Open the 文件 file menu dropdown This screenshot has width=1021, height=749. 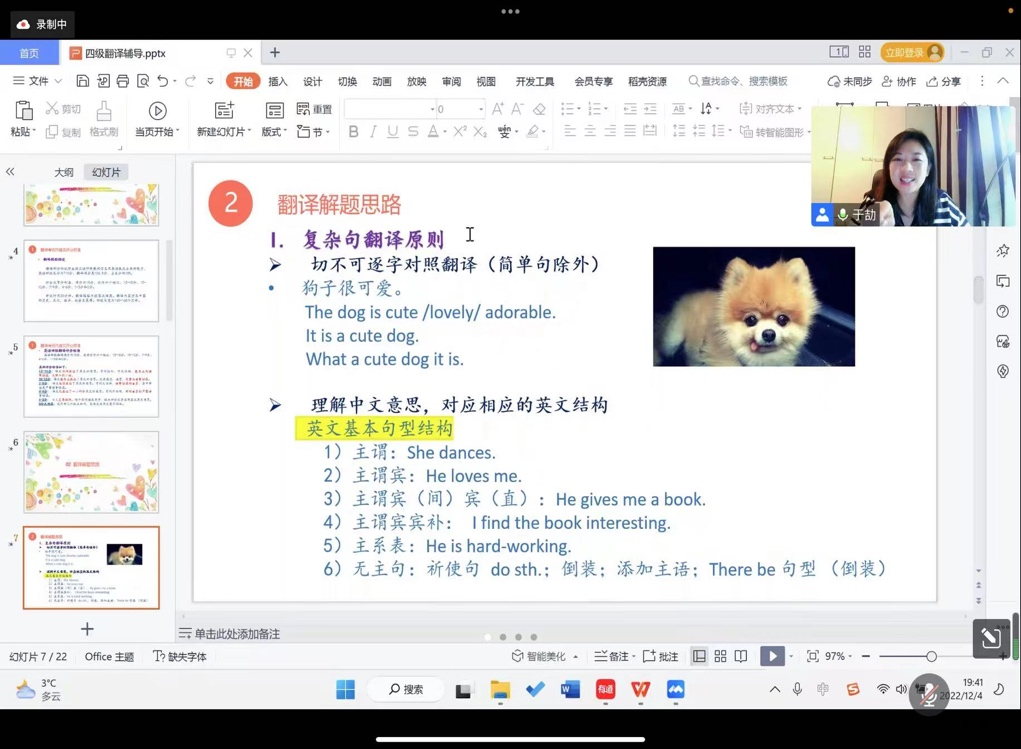pyautogui.click(x=38, y=81)
